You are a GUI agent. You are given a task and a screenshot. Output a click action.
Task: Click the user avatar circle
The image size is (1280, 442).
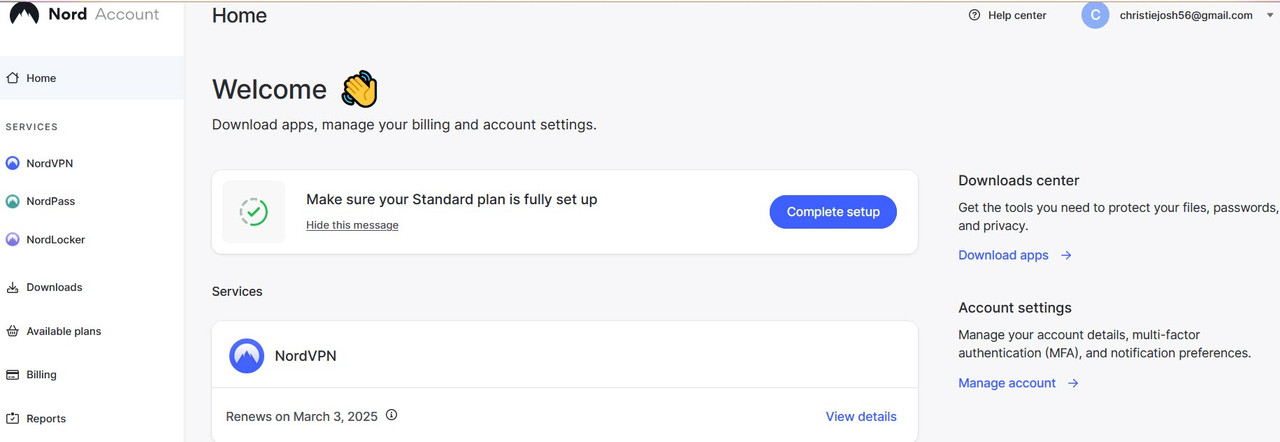tap(1096, 15)
